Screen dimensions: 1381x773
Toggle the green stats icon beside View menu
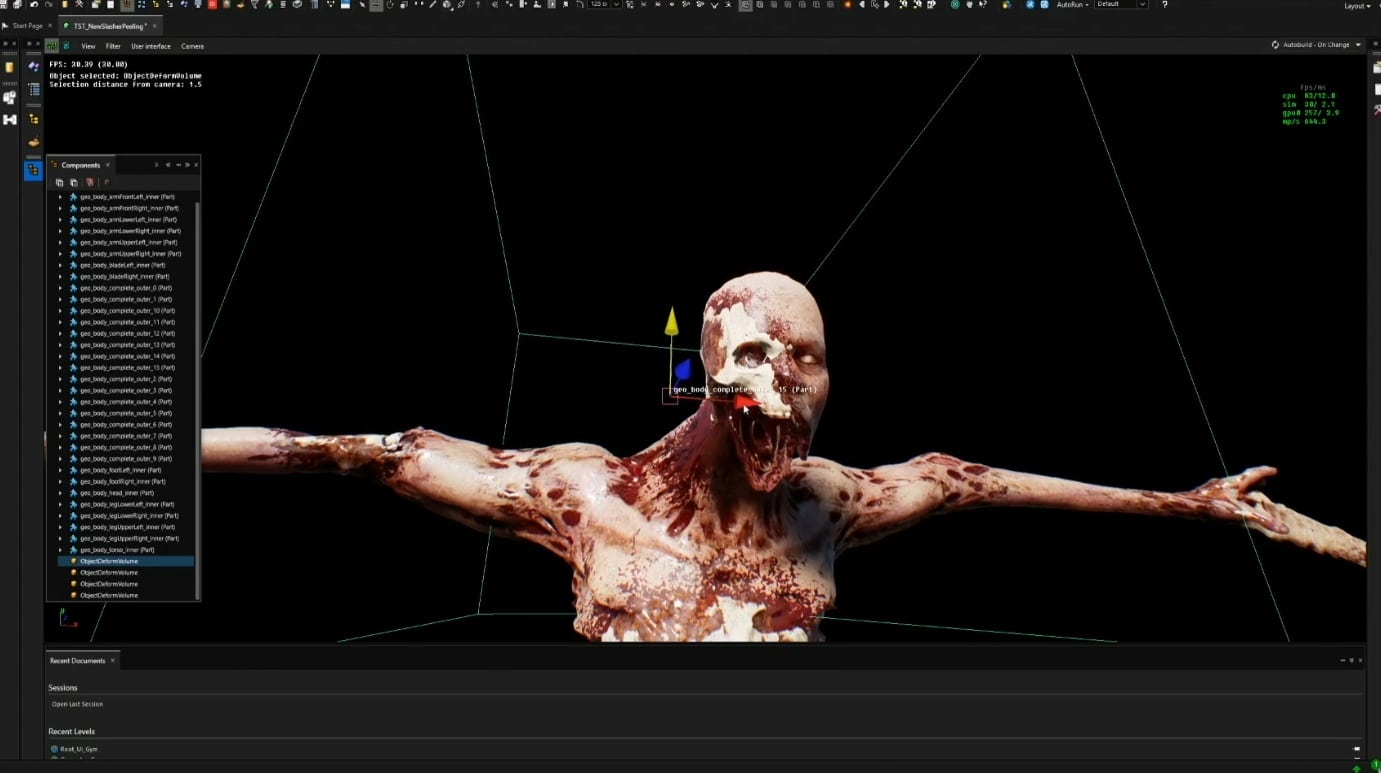coord(52,46)
